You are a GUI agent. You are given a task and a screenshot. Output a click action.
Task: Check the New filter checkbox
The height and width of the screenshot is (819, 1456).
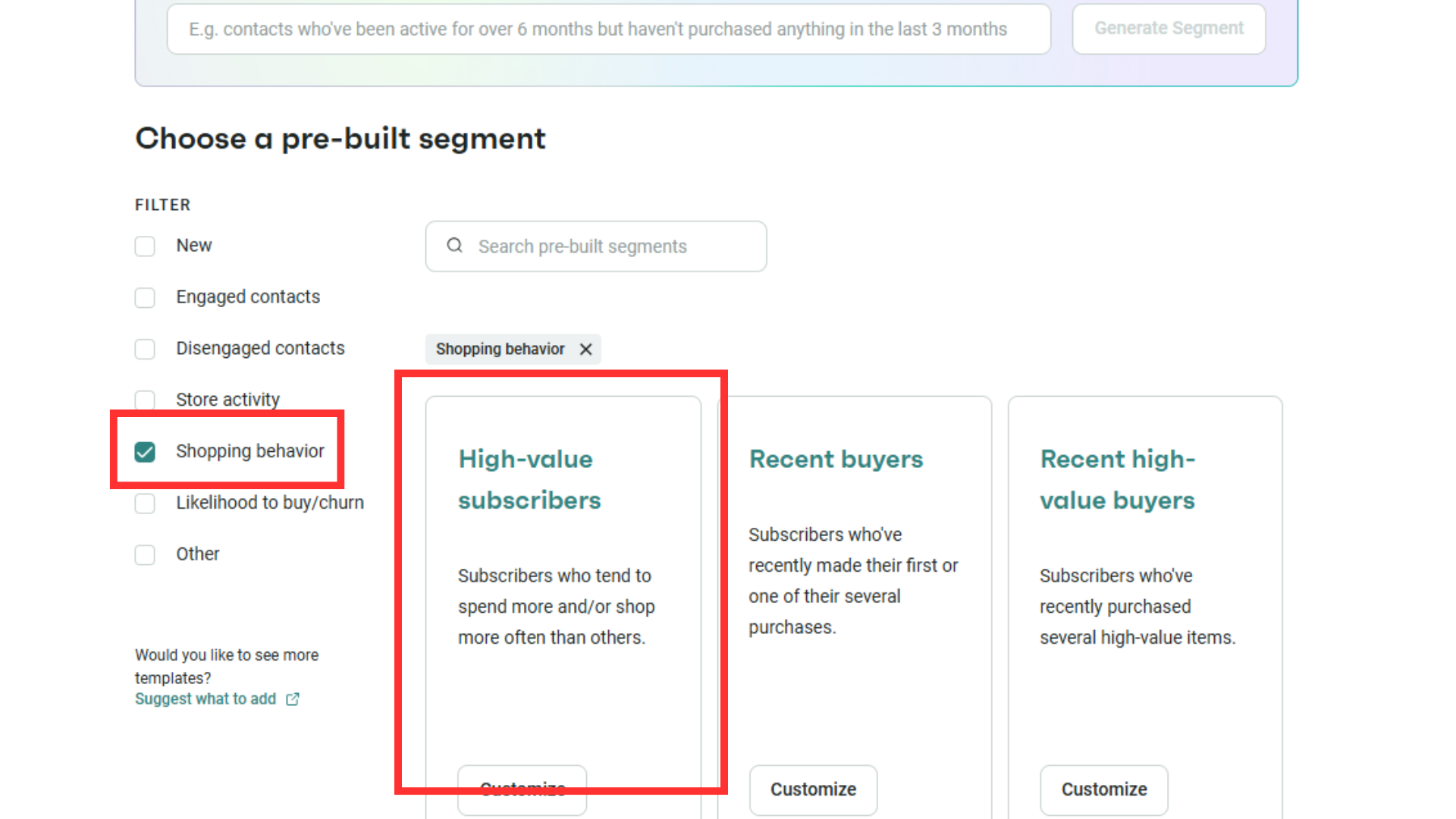click(x=145, y=246)
